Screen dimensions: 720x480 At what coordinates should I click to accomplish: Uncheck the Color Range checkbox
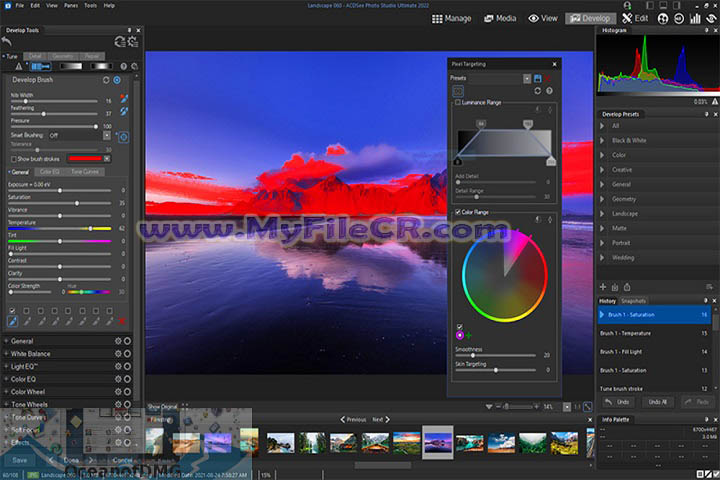[x=458, y=212]
